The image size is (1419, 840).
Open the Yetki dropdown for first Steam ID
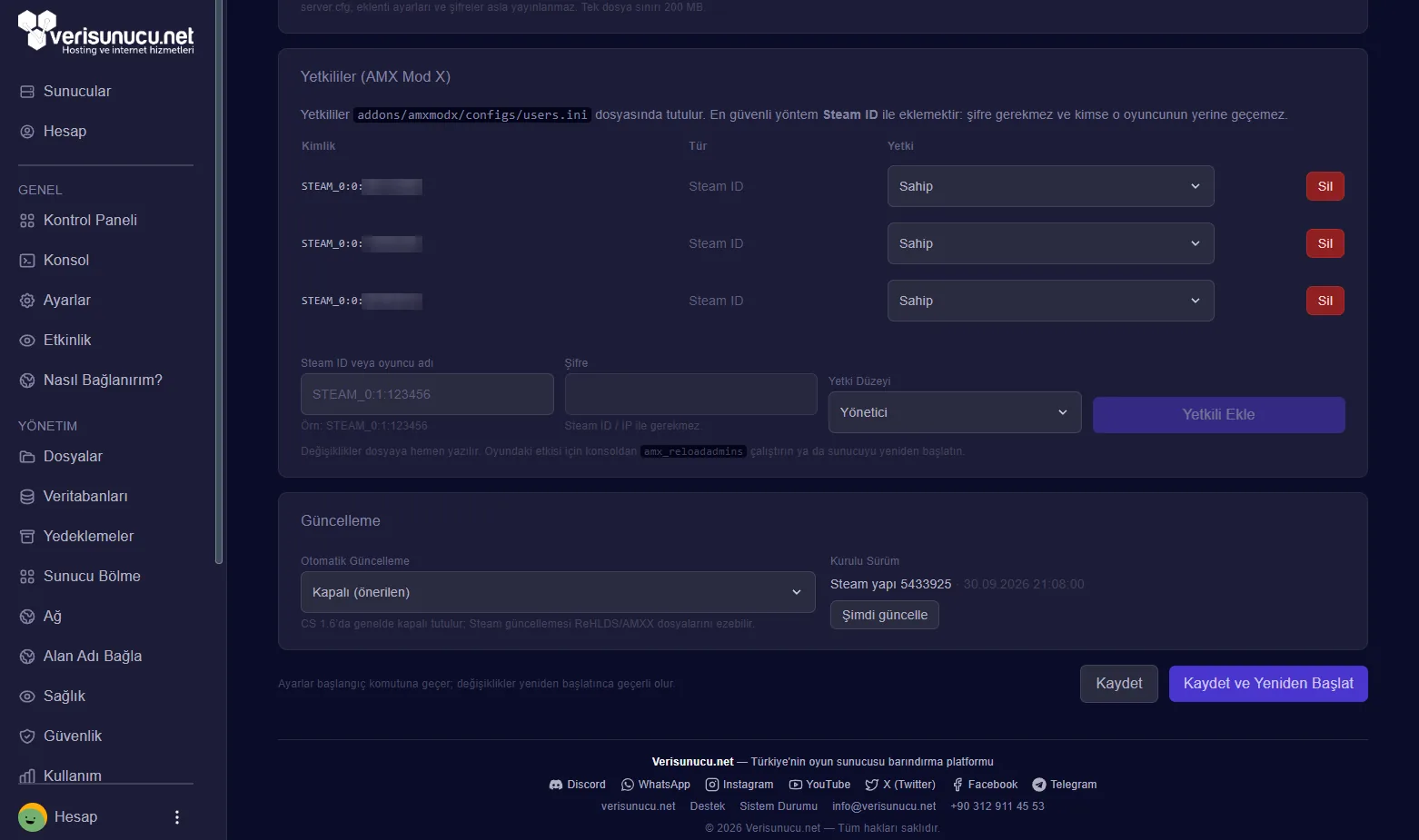click(x=1050, y=186)
